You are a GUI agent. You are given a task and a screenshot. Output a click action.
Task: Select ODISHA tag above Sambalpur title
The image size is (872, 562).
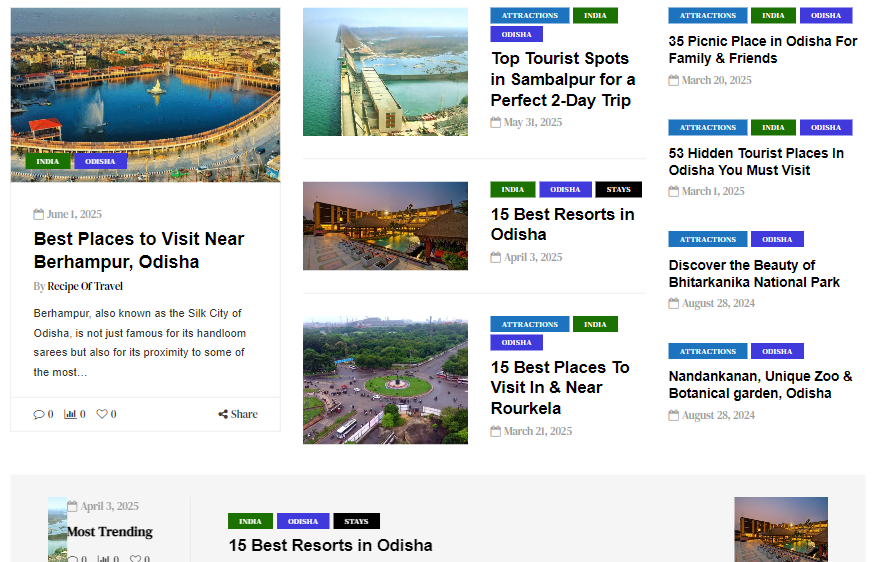517,34
